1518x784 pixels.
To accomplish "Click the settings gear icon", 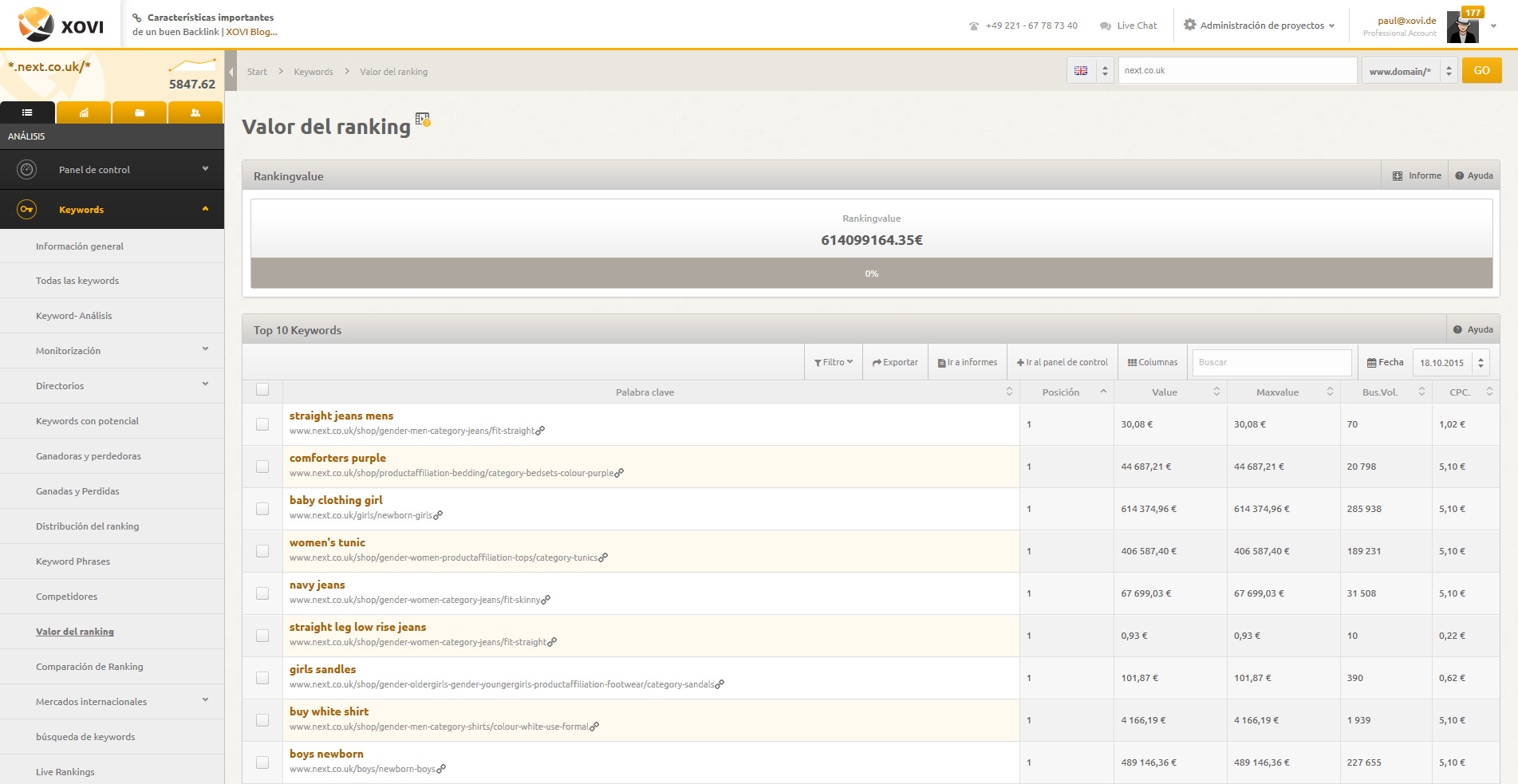I will click(x=1189, y=25).
